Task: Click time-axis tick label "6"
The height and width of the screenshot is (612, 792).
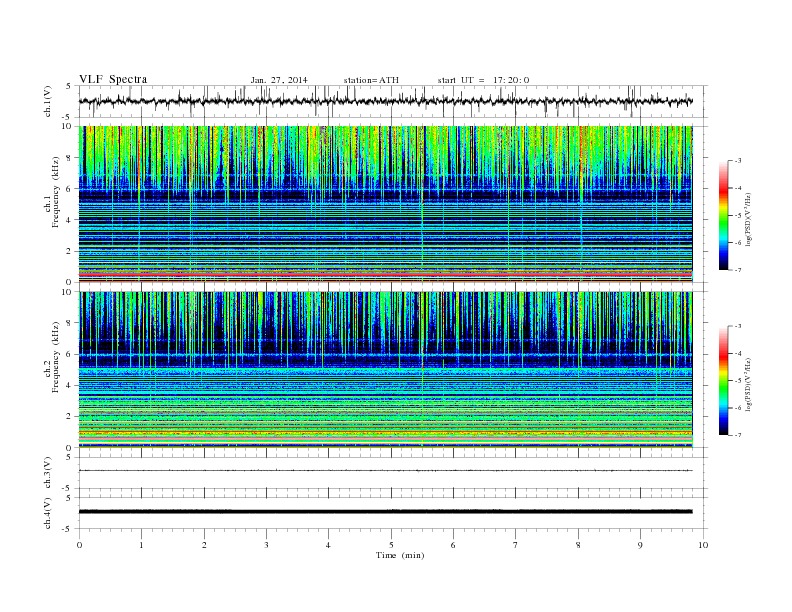Action: pos(453,545)
